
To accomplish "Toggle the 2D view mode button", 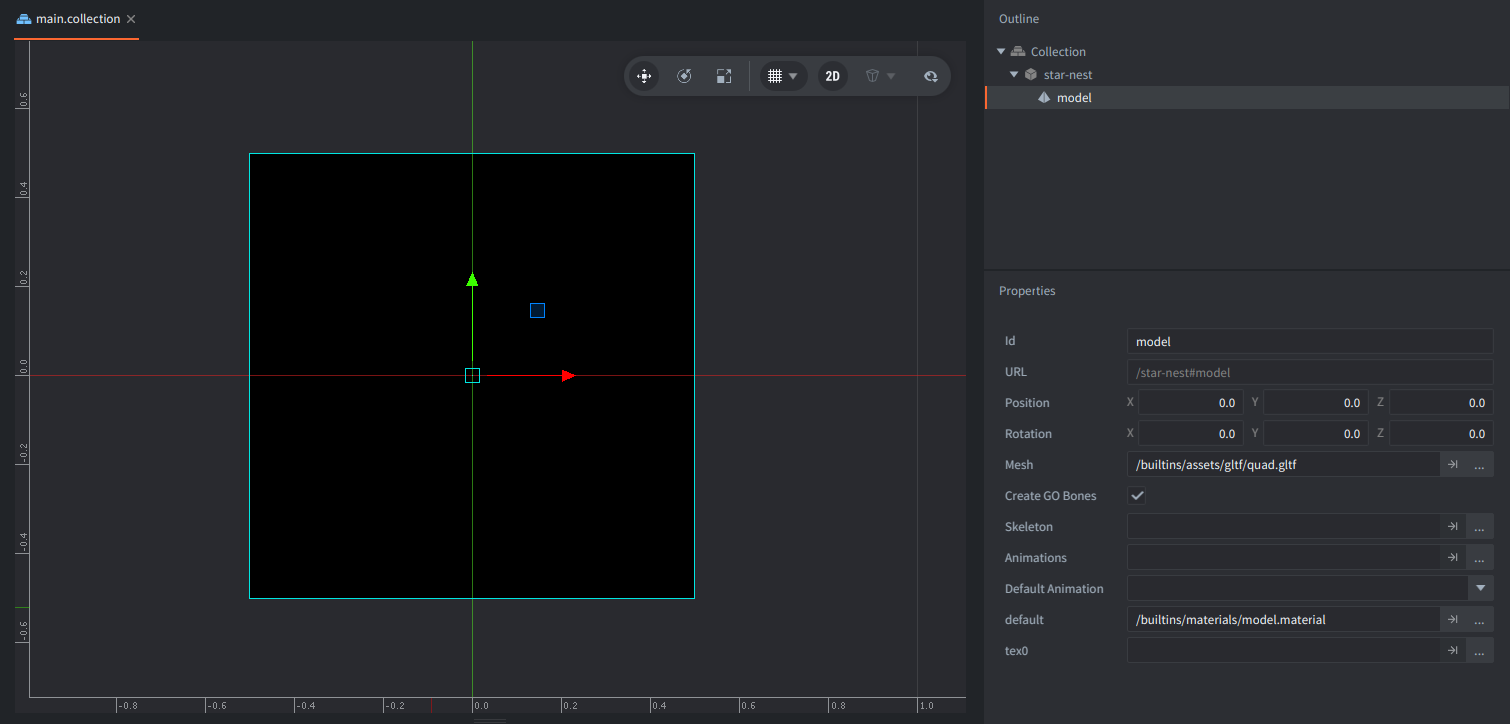I will tap(832, 76).
